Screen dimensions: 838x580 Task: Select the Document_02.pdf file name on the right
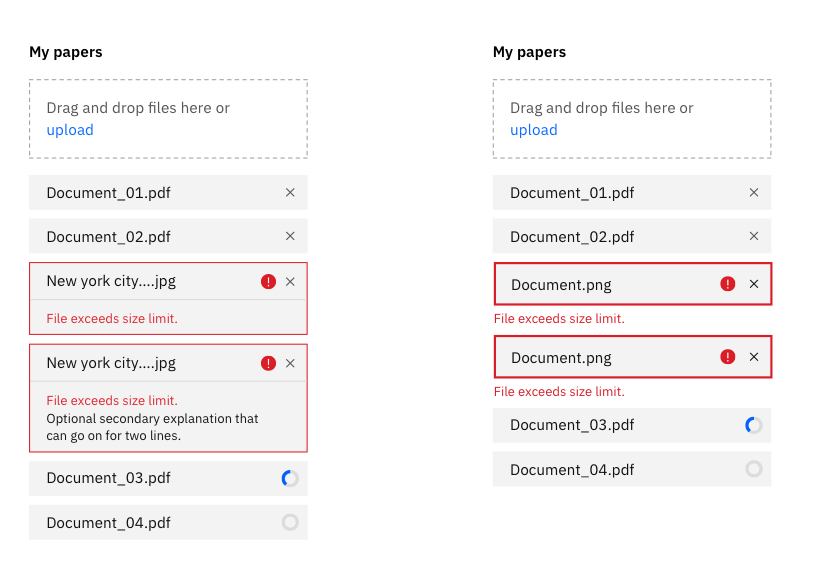(572, 237)
